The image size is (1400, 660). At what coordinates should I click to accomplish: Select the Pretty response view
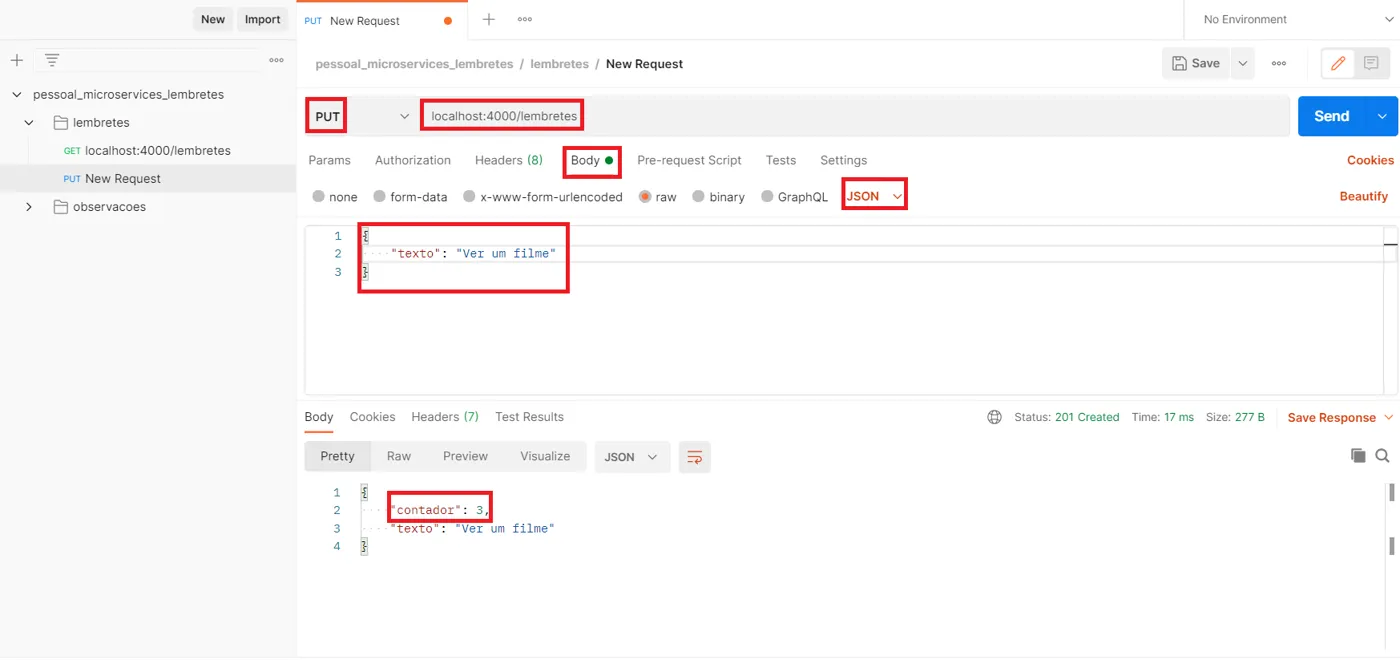[x=338, y=456]
